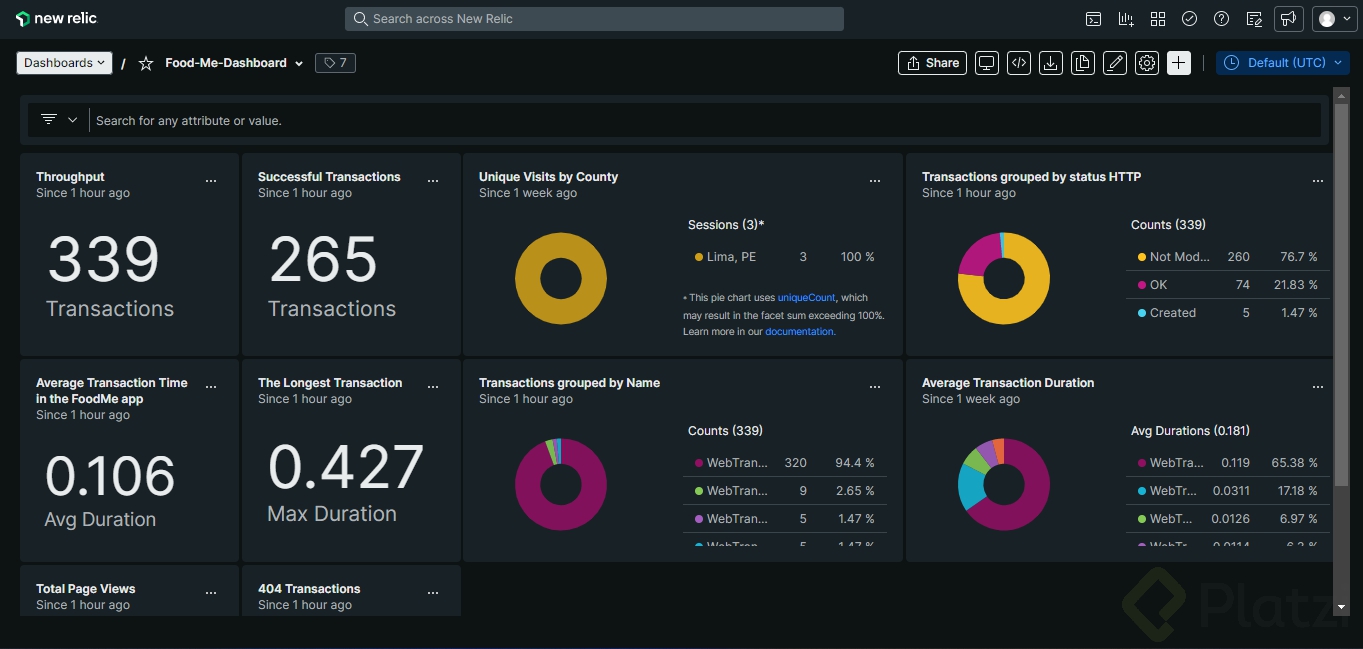Open the announcements megaphone icon
1363x649 pixels.
pos(1289,19)
